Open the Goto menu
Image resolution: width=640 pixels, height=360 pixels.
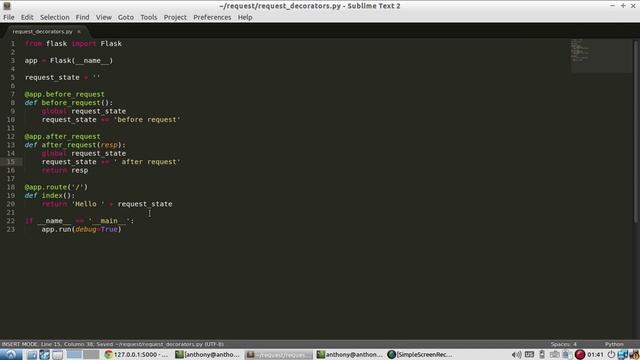point(126,17)
